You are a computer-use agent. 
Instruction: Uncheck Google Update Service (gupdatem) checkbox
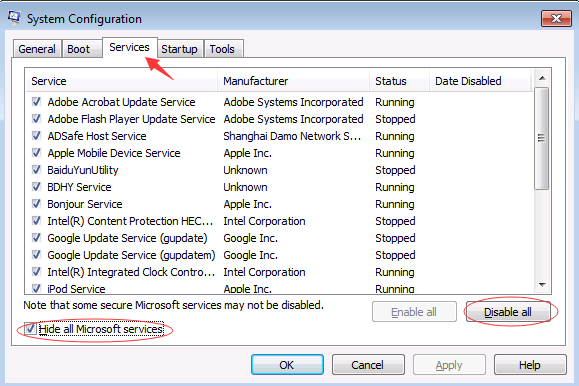(36, 255)
